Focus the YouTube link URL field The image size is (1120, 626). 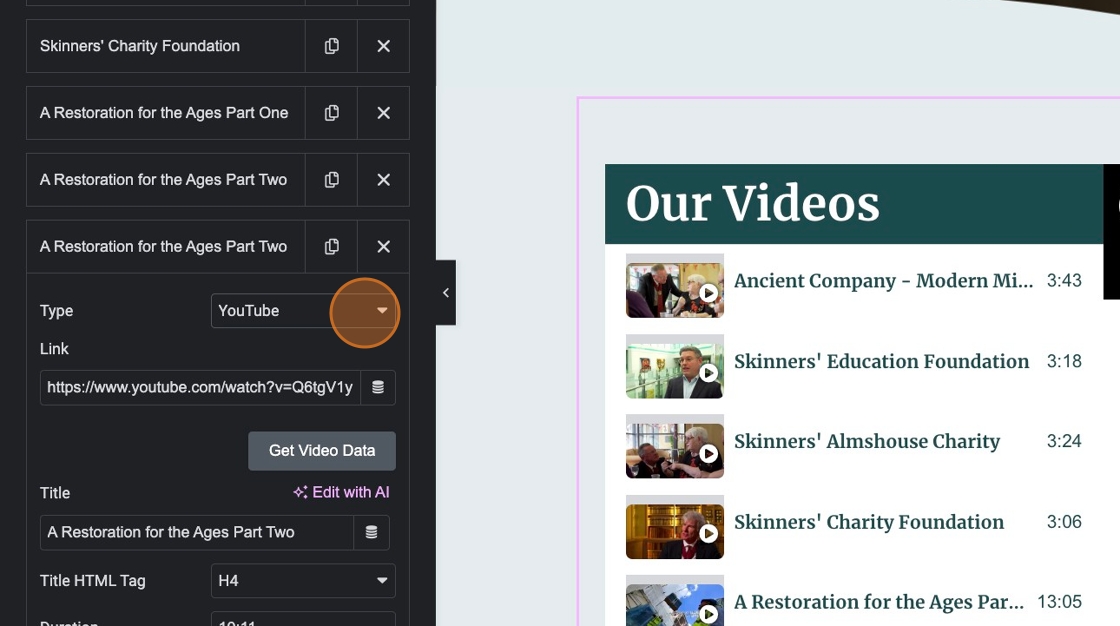tap(200, 387)
